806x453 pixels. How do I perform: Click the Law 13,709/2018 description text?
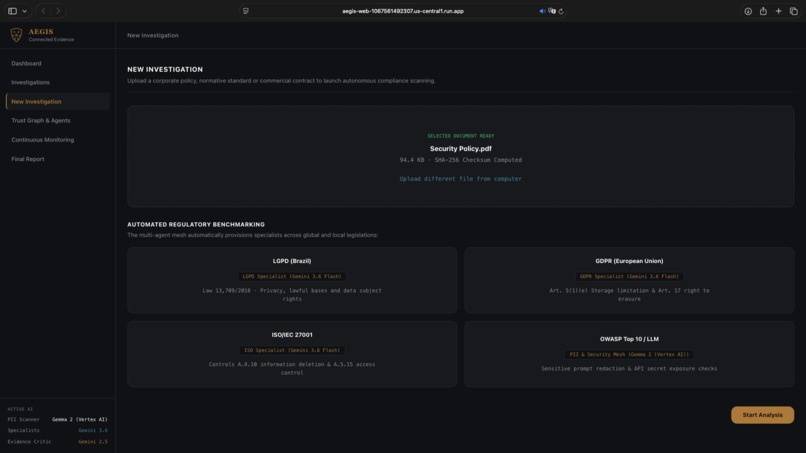pyautogui.click(x=292, y=295)
